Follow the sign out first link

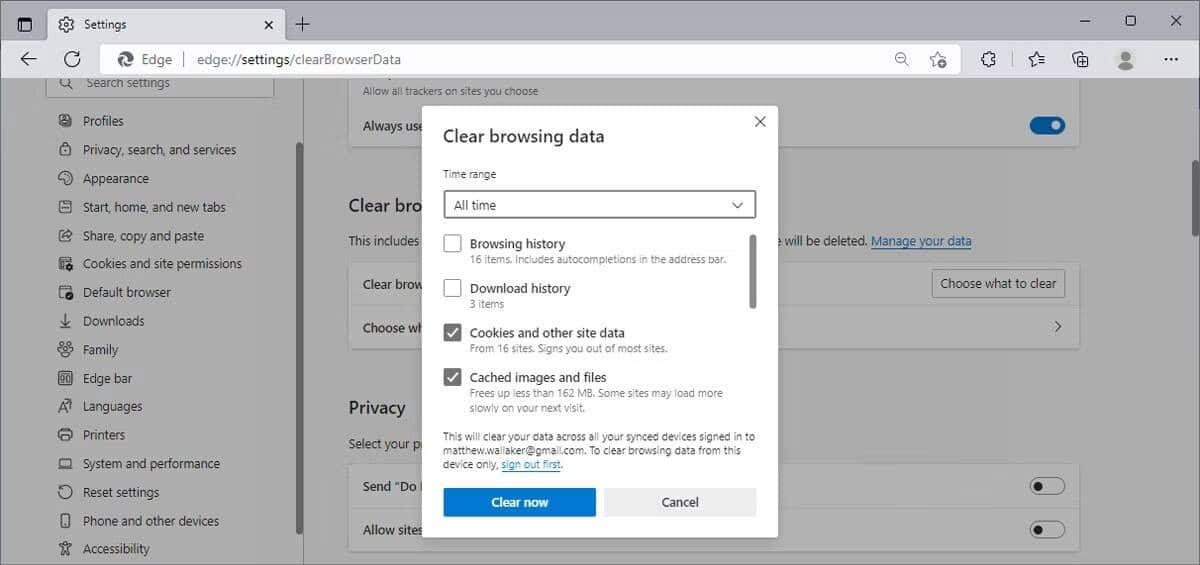point(531,465)
